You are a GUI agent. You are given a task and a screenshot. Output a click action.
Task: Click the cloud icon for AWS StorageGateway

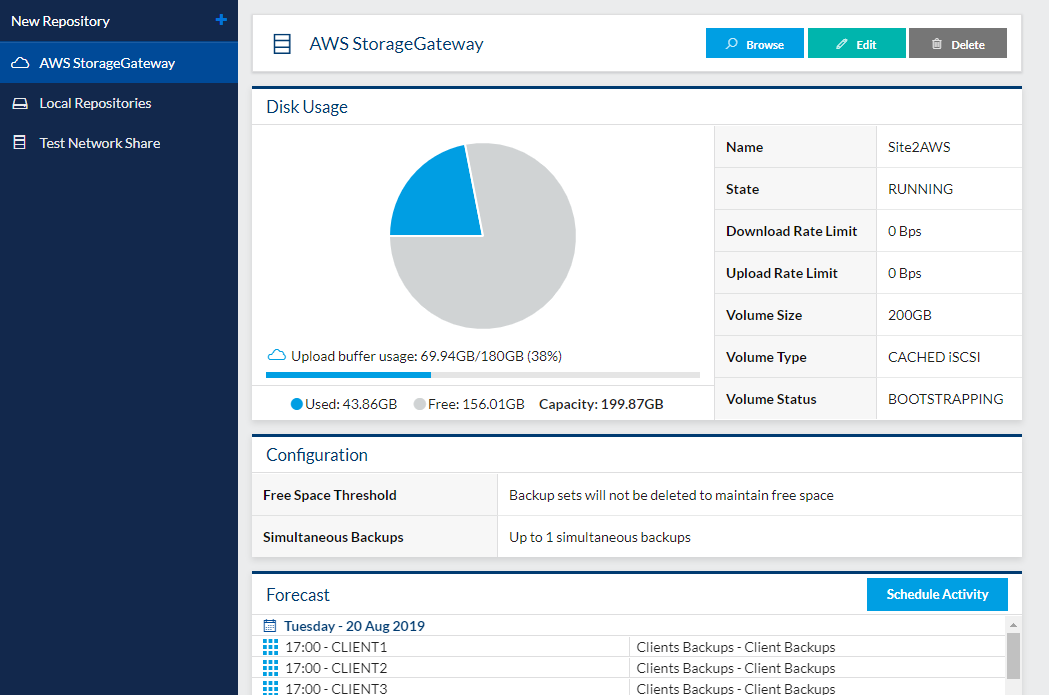tap(20, 63)
